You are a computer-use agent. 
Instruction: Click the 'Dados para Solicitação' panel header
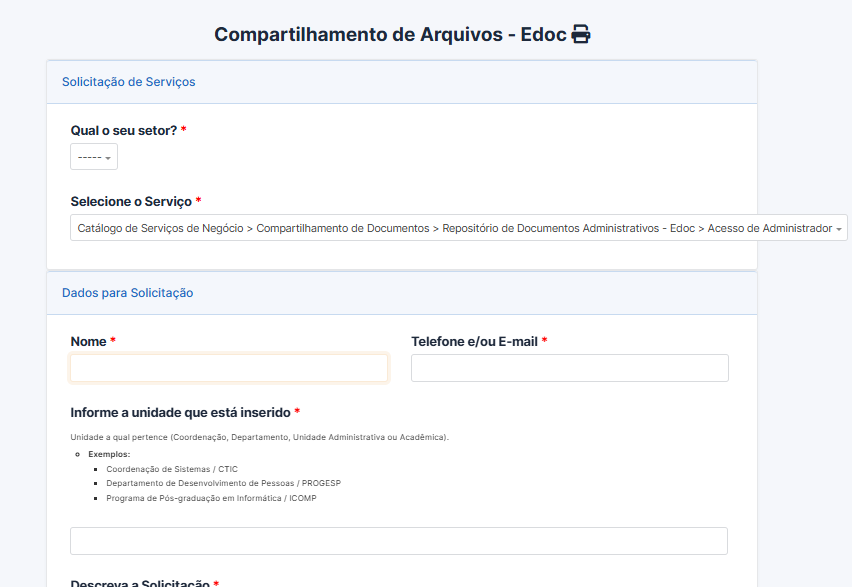(x=128, y=293)
